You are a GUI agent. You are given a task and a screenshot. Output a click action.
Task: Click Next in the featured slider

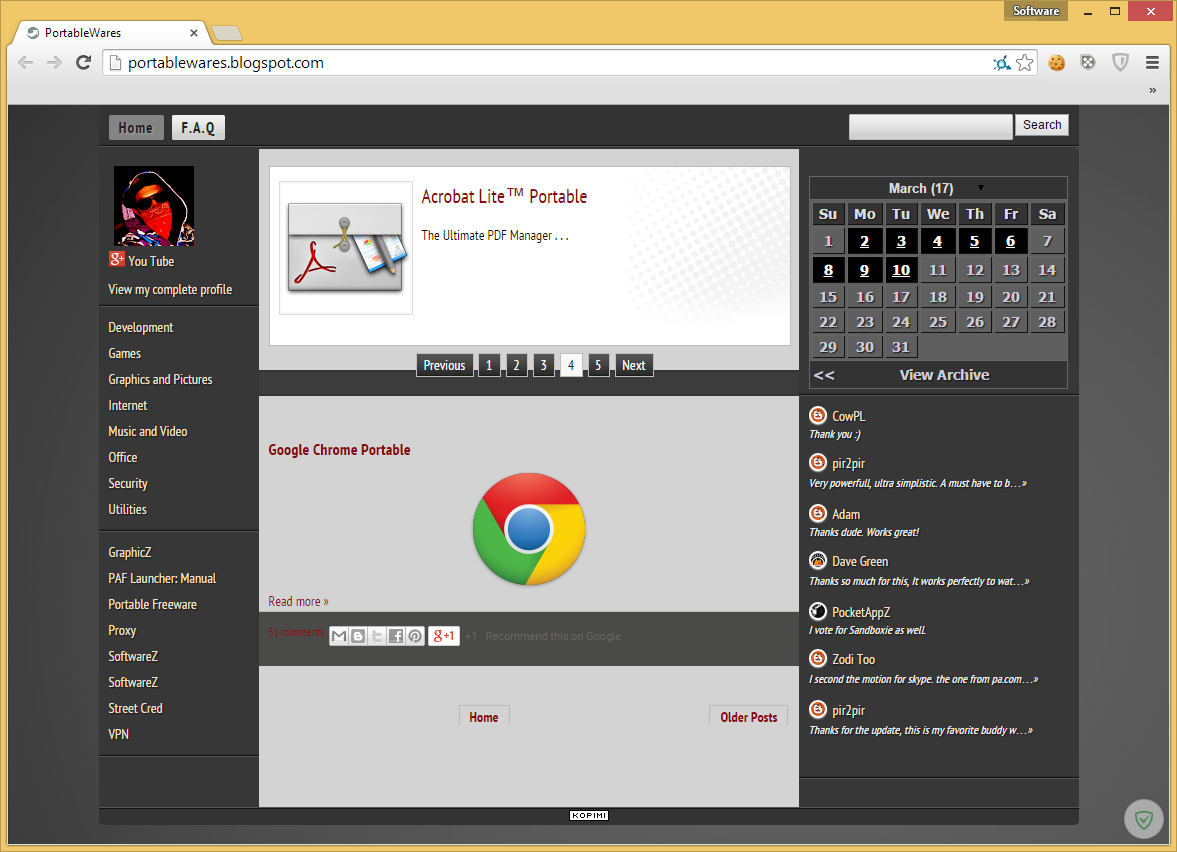coord(634,366)
